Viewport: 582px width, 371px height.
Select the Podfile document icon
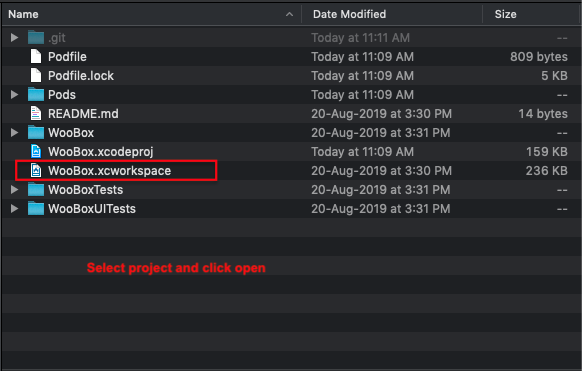[x=36, y=56]
